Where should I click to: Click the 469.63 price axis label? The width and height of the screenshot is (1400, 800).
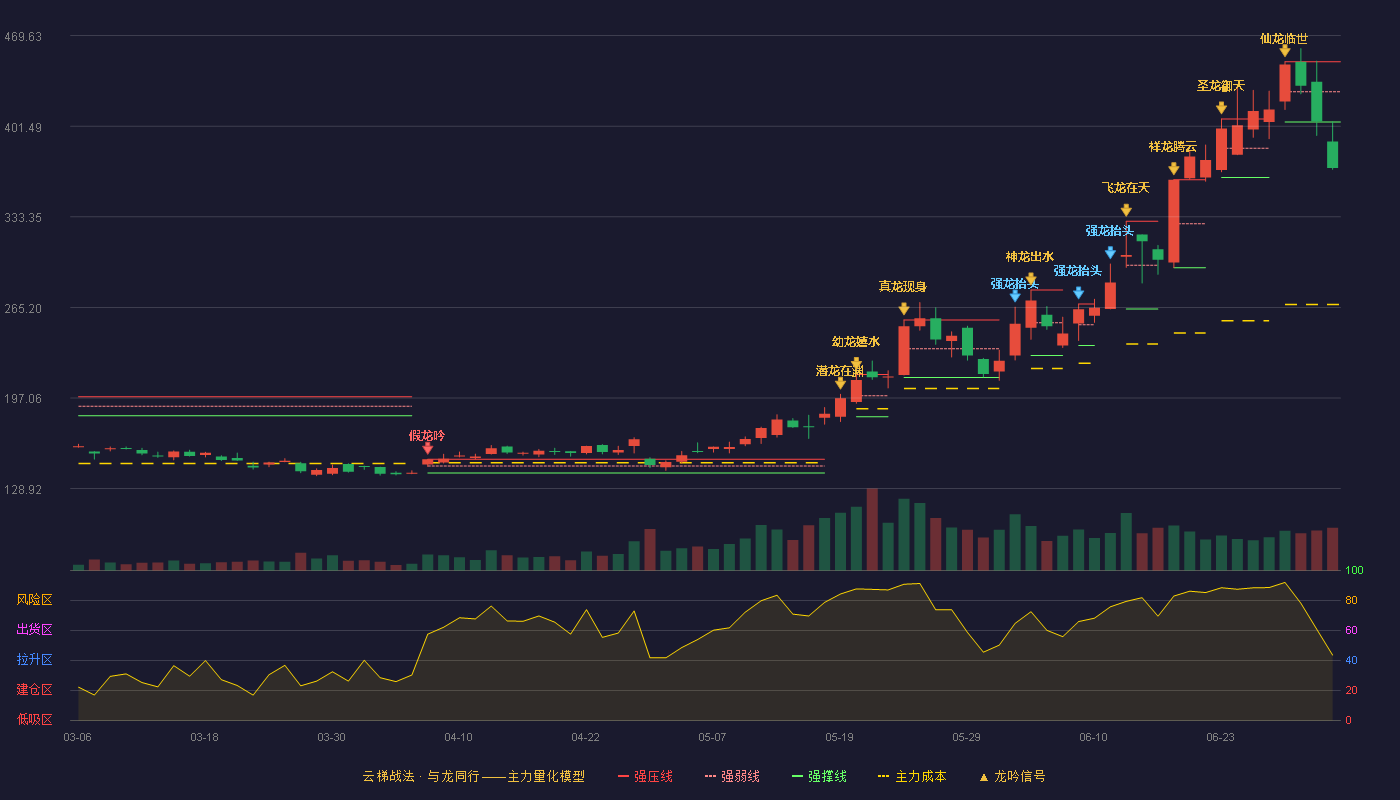pos(22,37)
